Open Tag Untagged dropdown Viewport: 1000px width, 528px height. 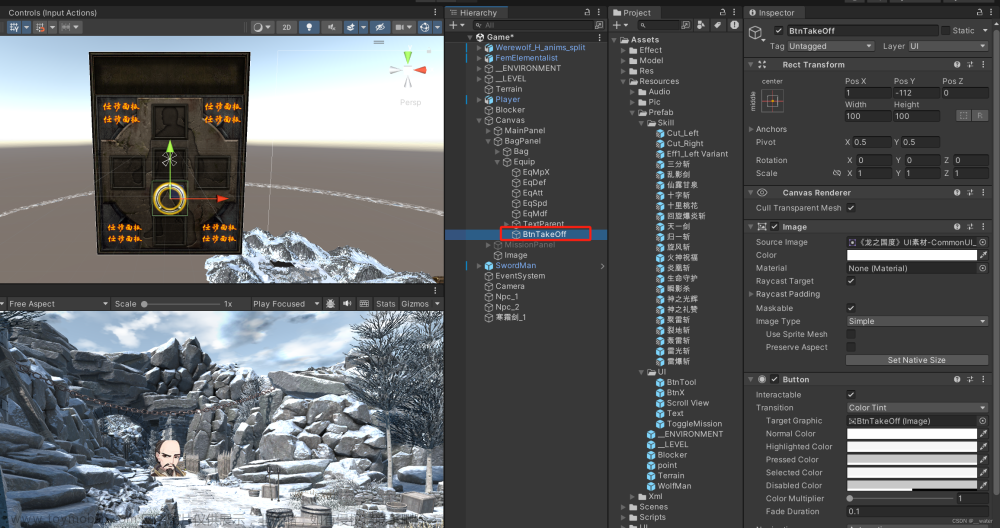[830, 46]
